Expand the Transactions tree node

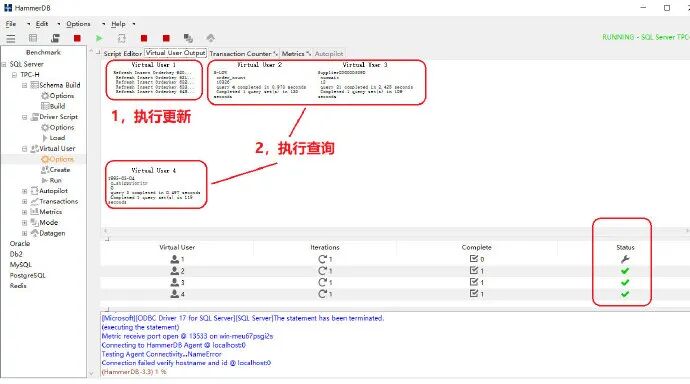[x=25, y=201]
